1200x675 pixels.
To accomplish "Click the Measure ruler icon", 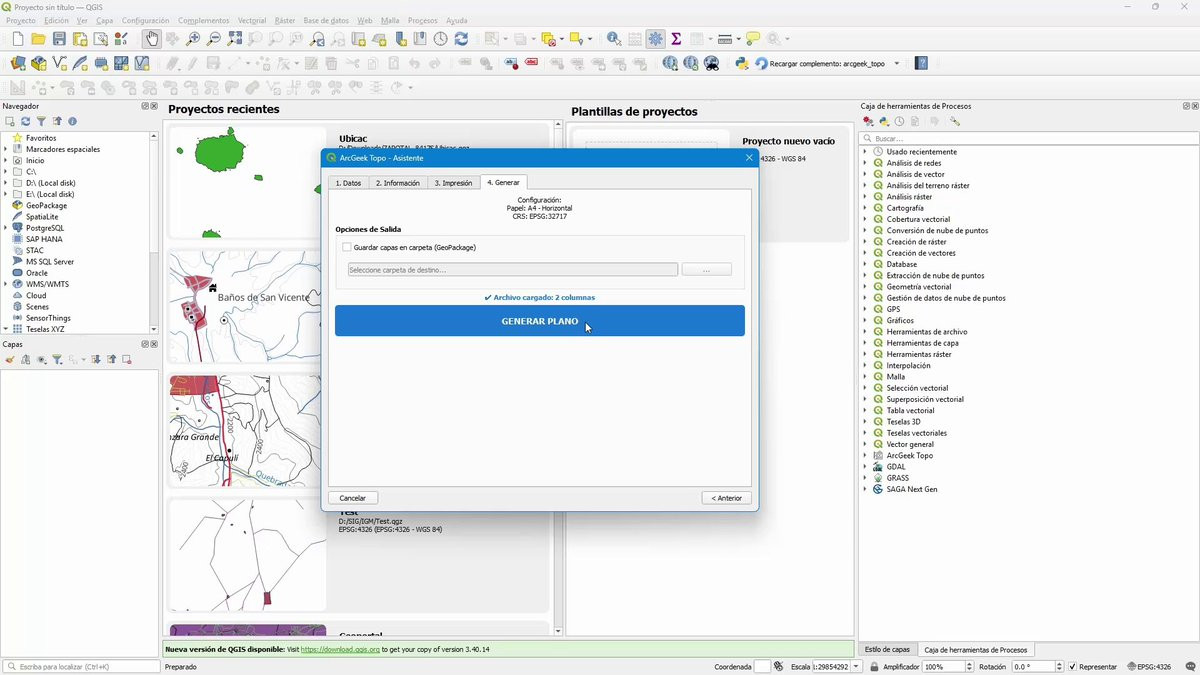I will coord(726,39).
